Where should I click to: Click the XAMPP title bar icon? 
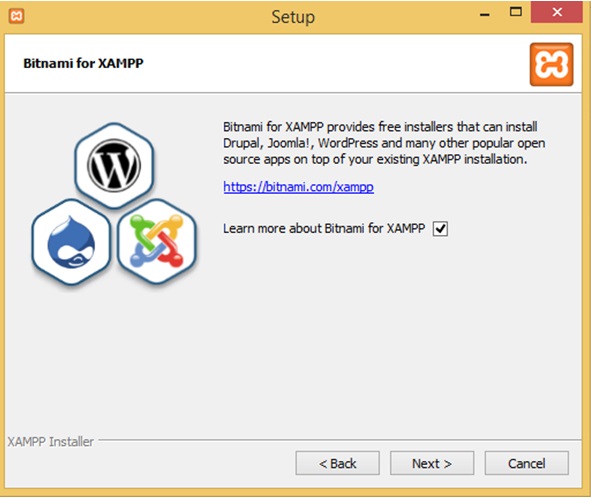17,16
